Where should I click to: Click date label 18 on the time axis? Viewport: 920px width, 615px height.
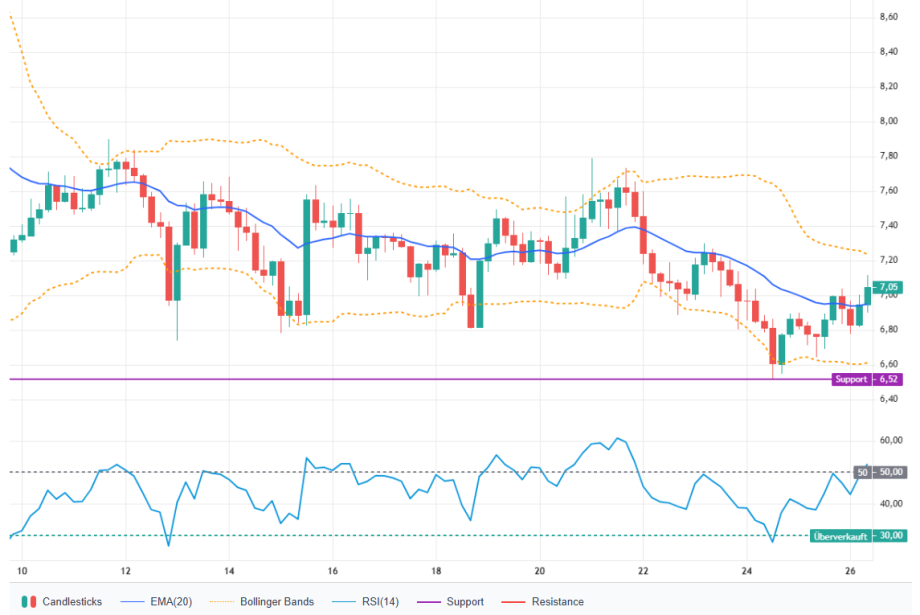point(436,571)
